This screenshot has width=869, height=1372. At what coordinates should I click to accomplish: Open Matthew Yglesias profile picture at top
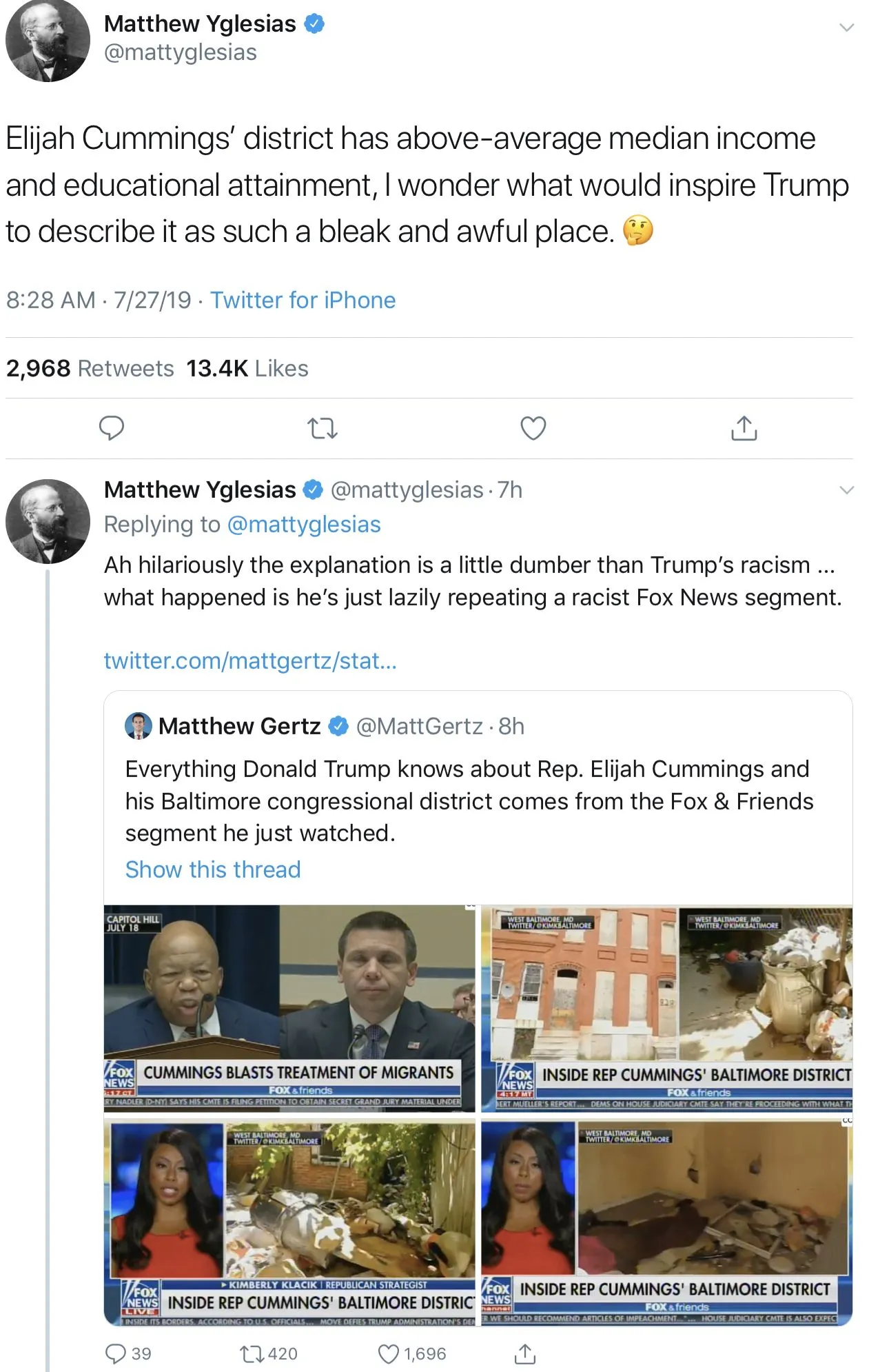[48, 39]
